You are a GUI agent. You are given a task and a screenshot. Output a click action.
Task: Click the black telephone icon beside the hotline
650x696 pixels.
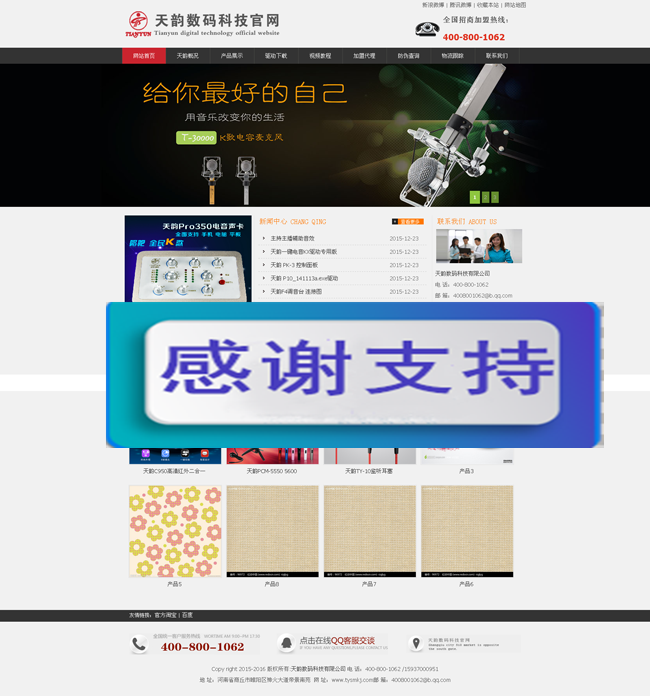coord(427,29)
